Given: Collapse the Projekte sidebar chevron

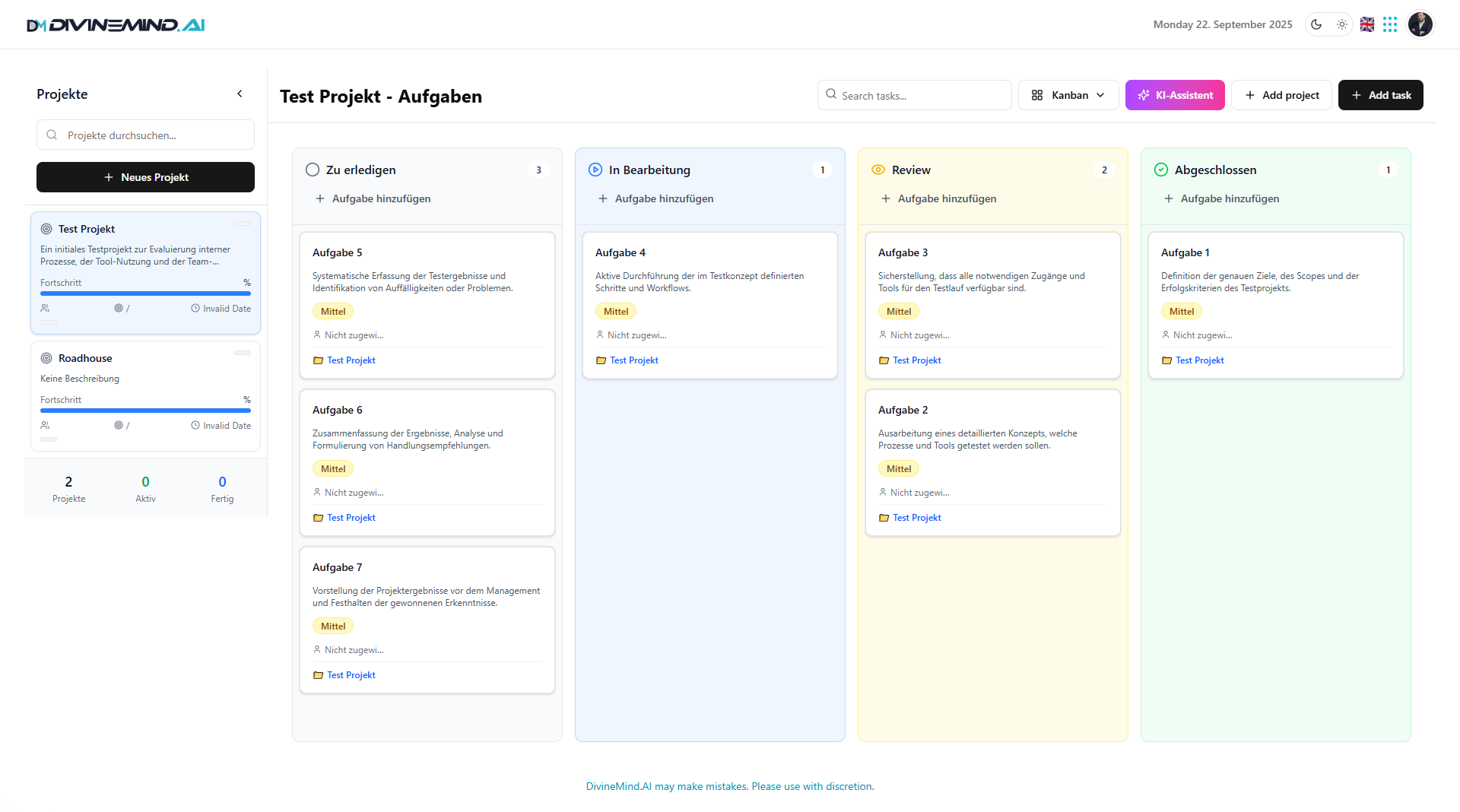Looking at the screenshot, I should click(240, 94).
